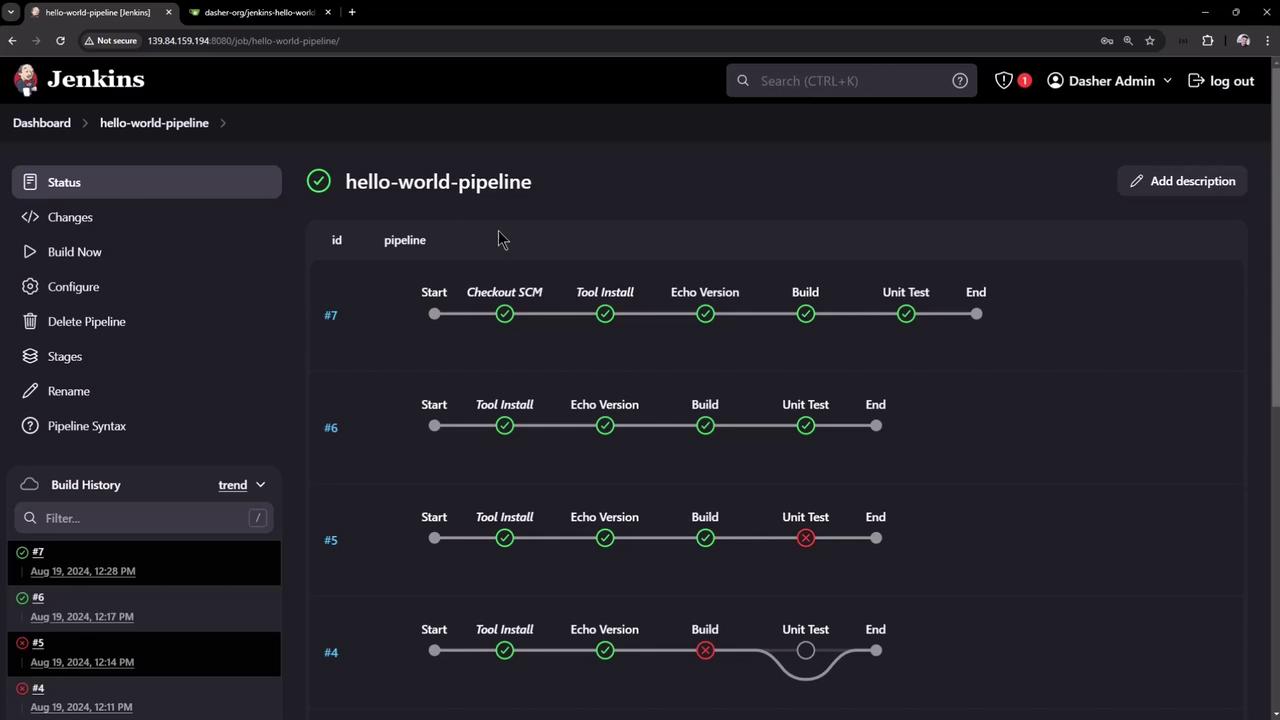Click Unit Test stage node in run #6
The height and width of the screenshot is (720, 1280).
(x=806, y=426)
